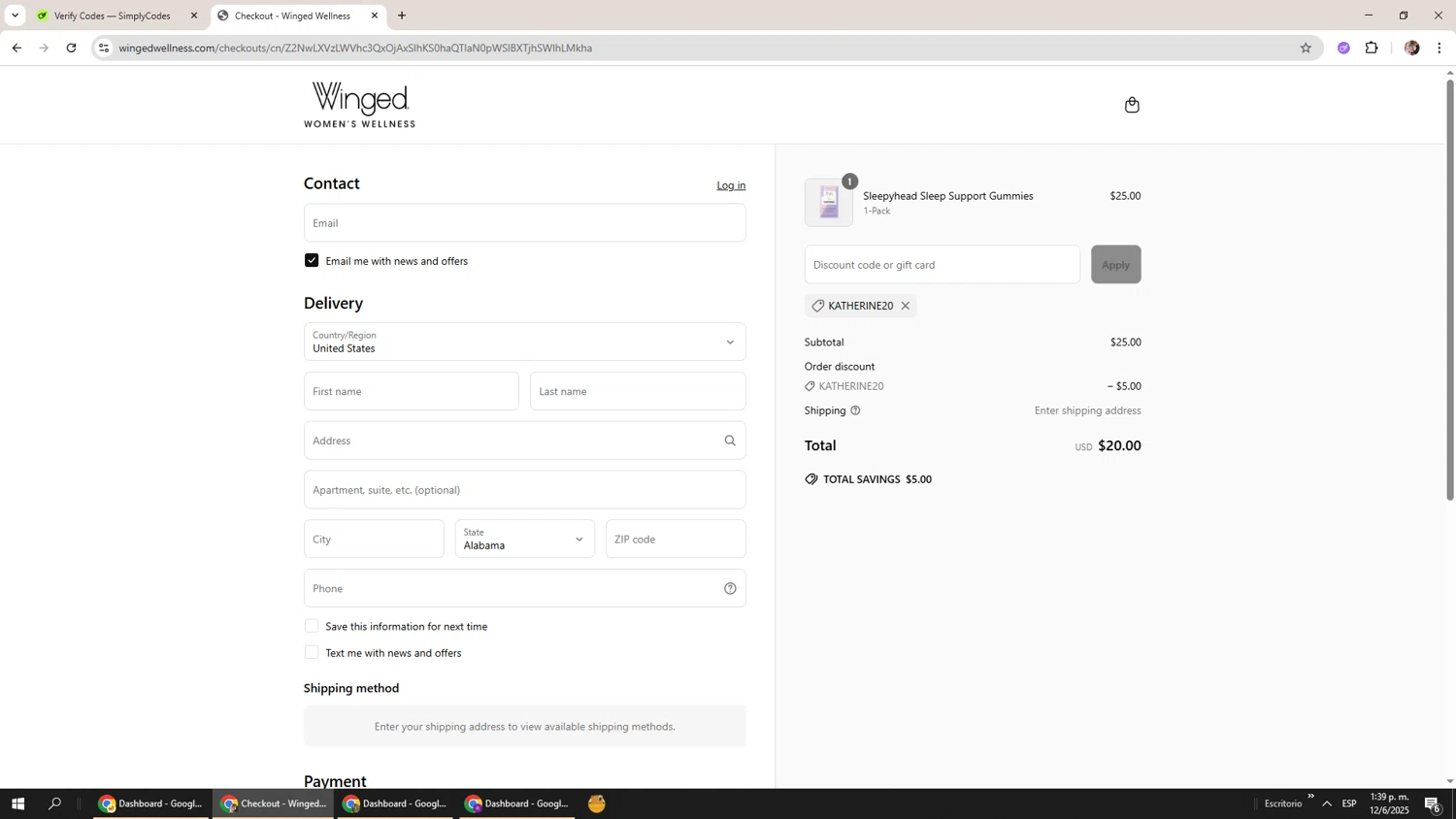Open the notification center icon
This screenshot has width=1456, height=819.
(1433, 803)
